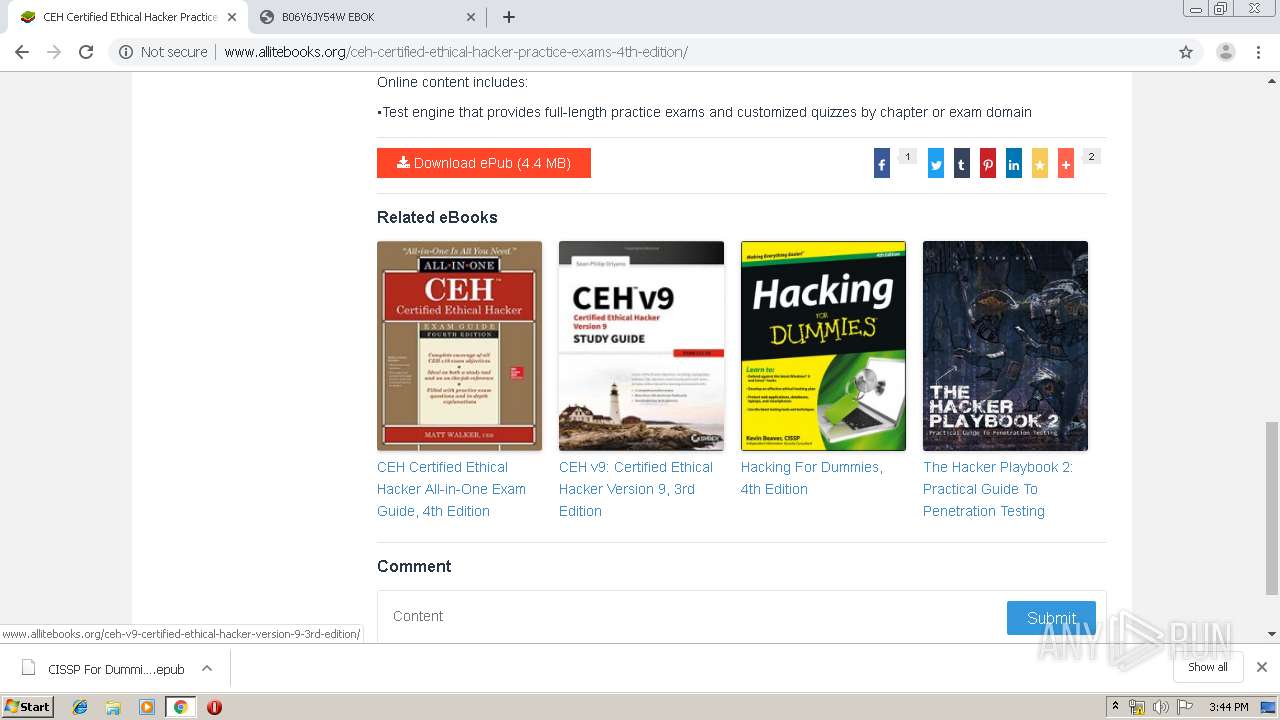This screenshot has width=1280, height=720.
Task: Open the Action Center flag icon
Action: click(1185, 707)
